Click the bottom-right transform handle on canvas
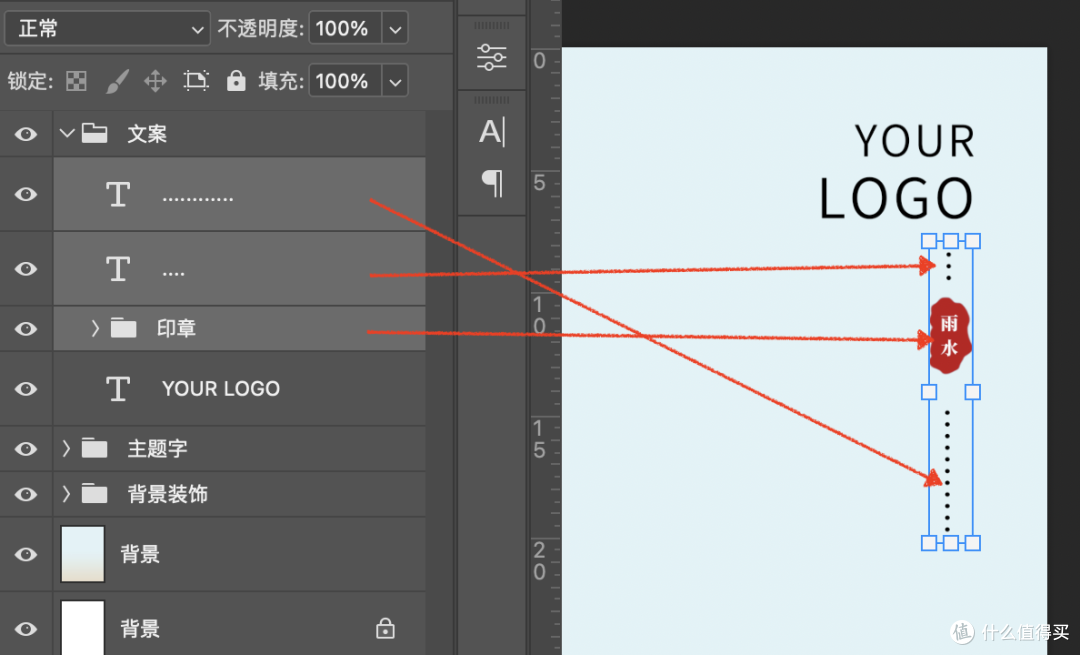 [973, 543]
